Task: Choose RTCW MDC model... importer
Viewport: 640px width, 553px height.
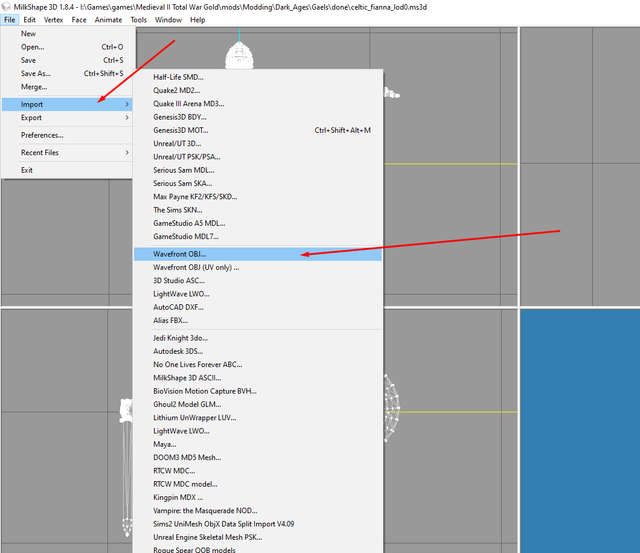Action: pyautogui.click(x=258, y=484)
